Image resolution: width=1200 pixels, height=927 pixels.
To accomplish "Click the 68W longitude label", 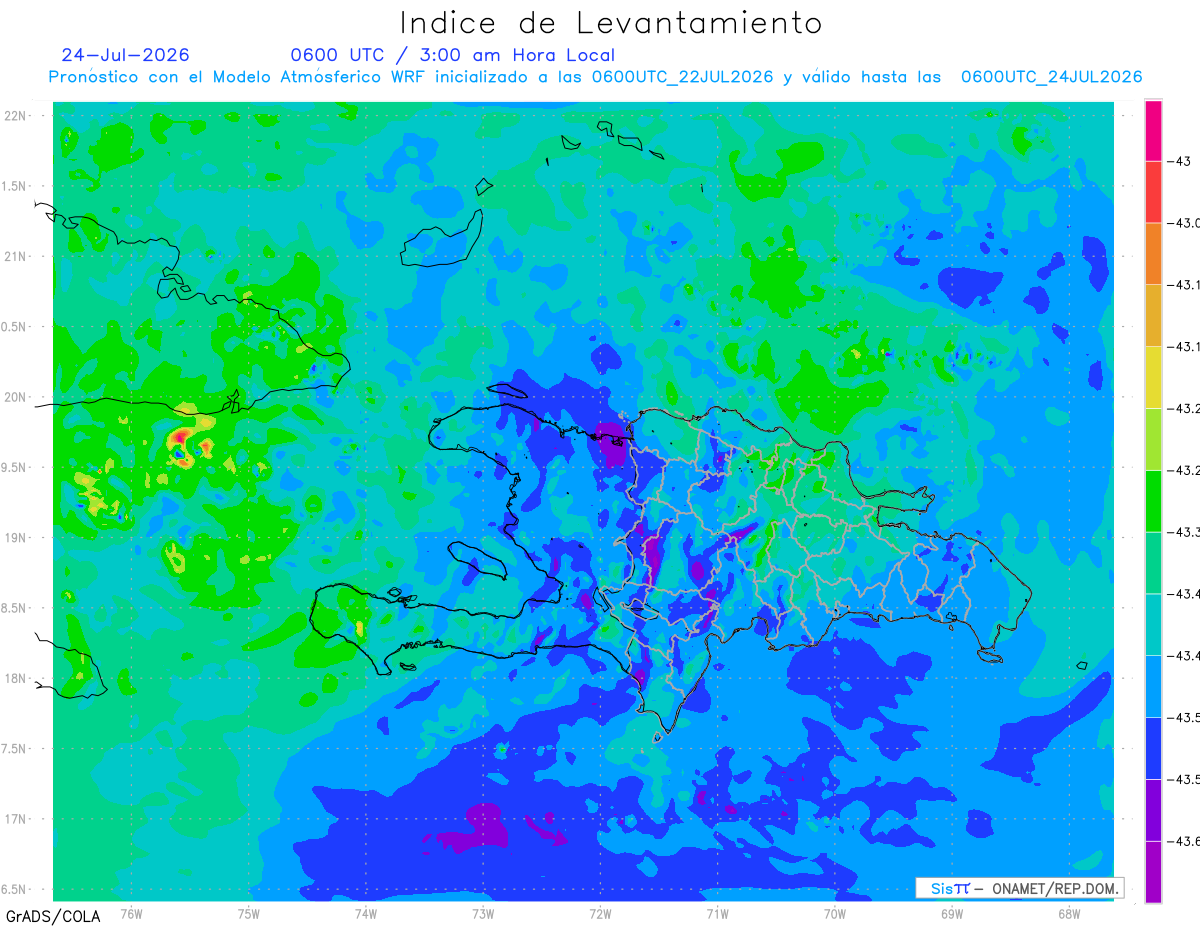I will tap(1068, 913).
